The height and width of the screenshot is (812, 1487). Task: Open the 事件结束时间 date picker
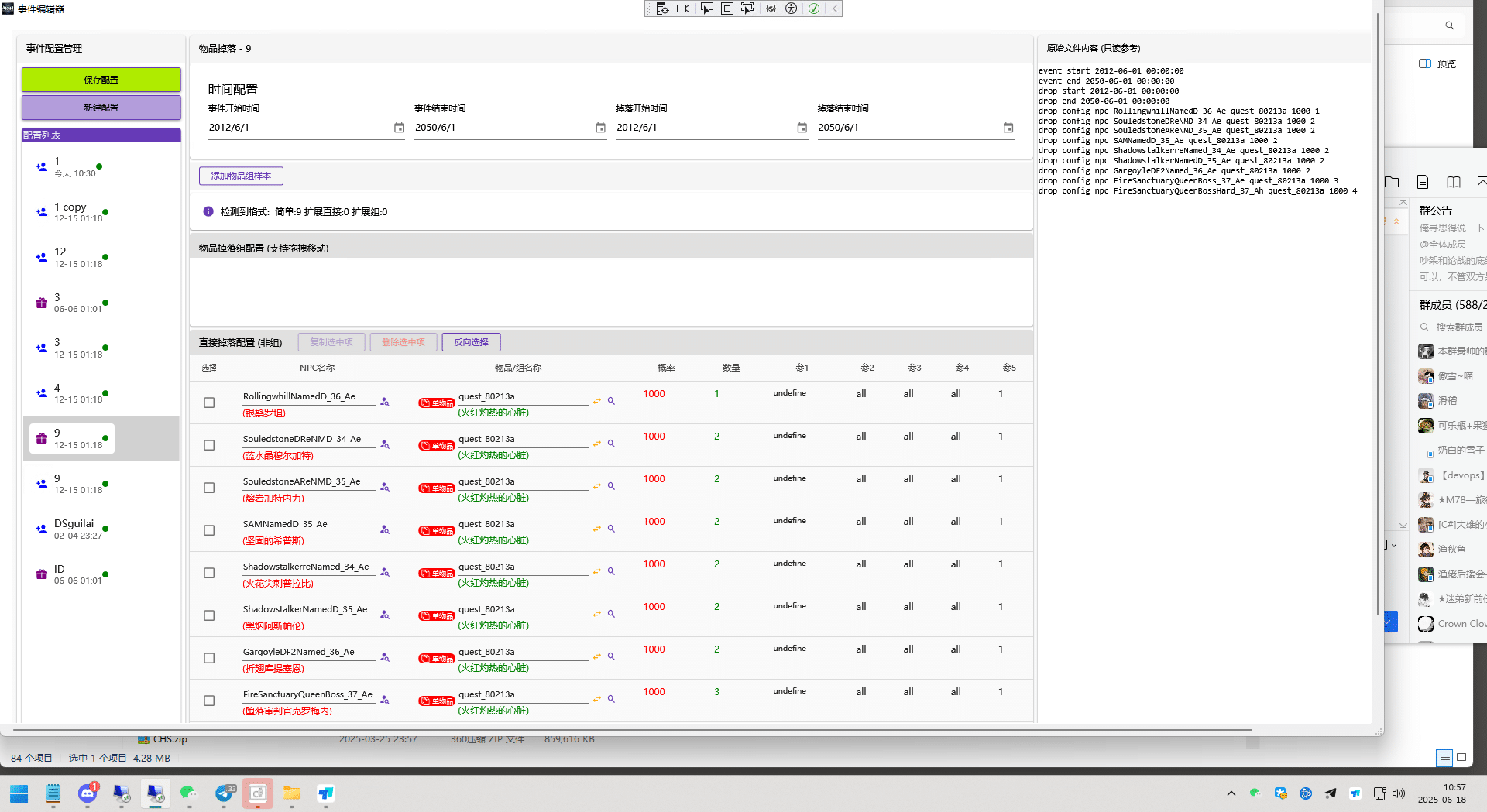click(x=600, y=128)
